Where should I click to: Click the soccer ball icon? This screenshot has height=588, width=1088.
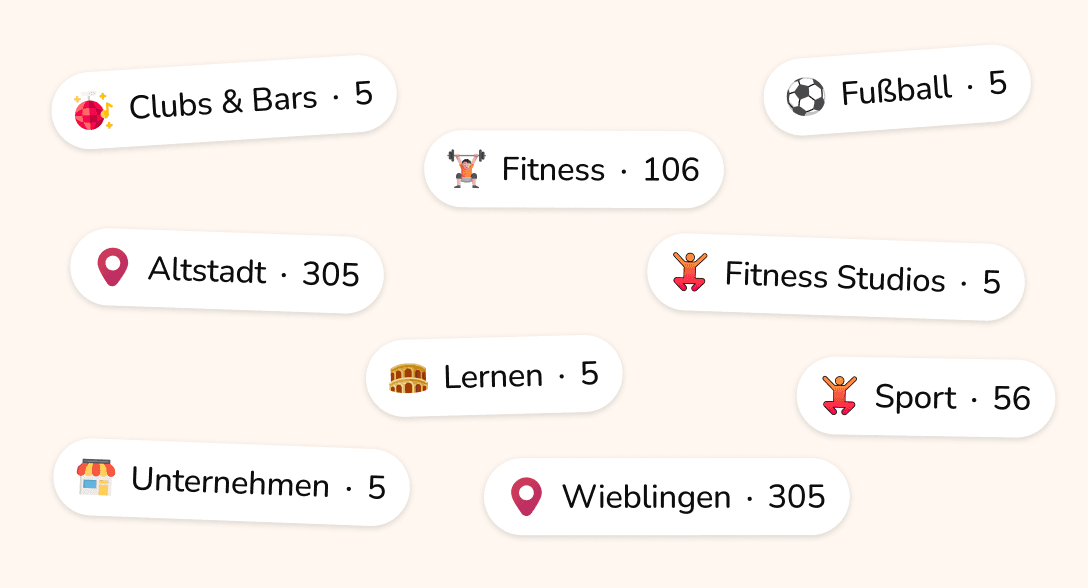(805, 97)
